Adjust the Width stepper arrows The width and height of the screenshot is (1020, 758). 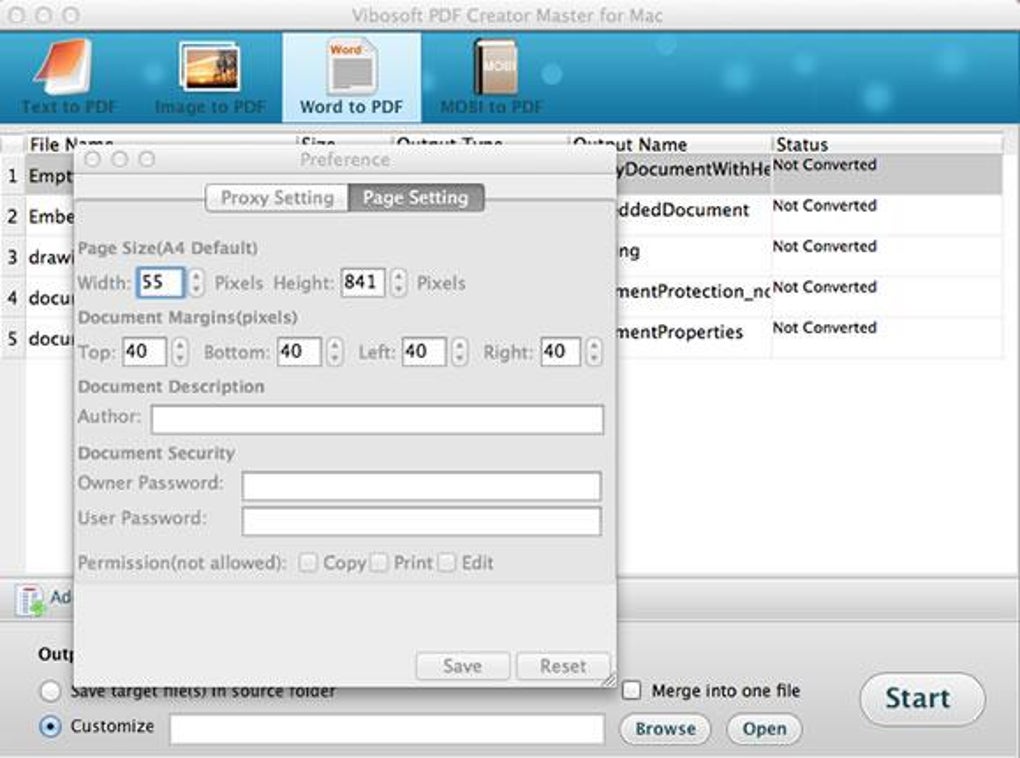pyautogui.click(x=196, y=282)
